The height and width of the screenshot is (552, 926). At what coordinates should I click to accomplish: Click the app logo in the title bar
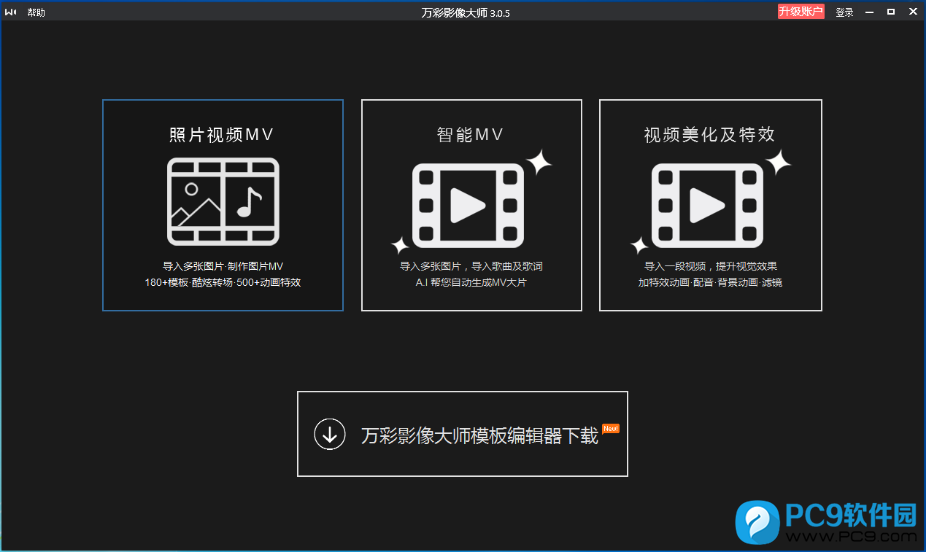(11, 12)
